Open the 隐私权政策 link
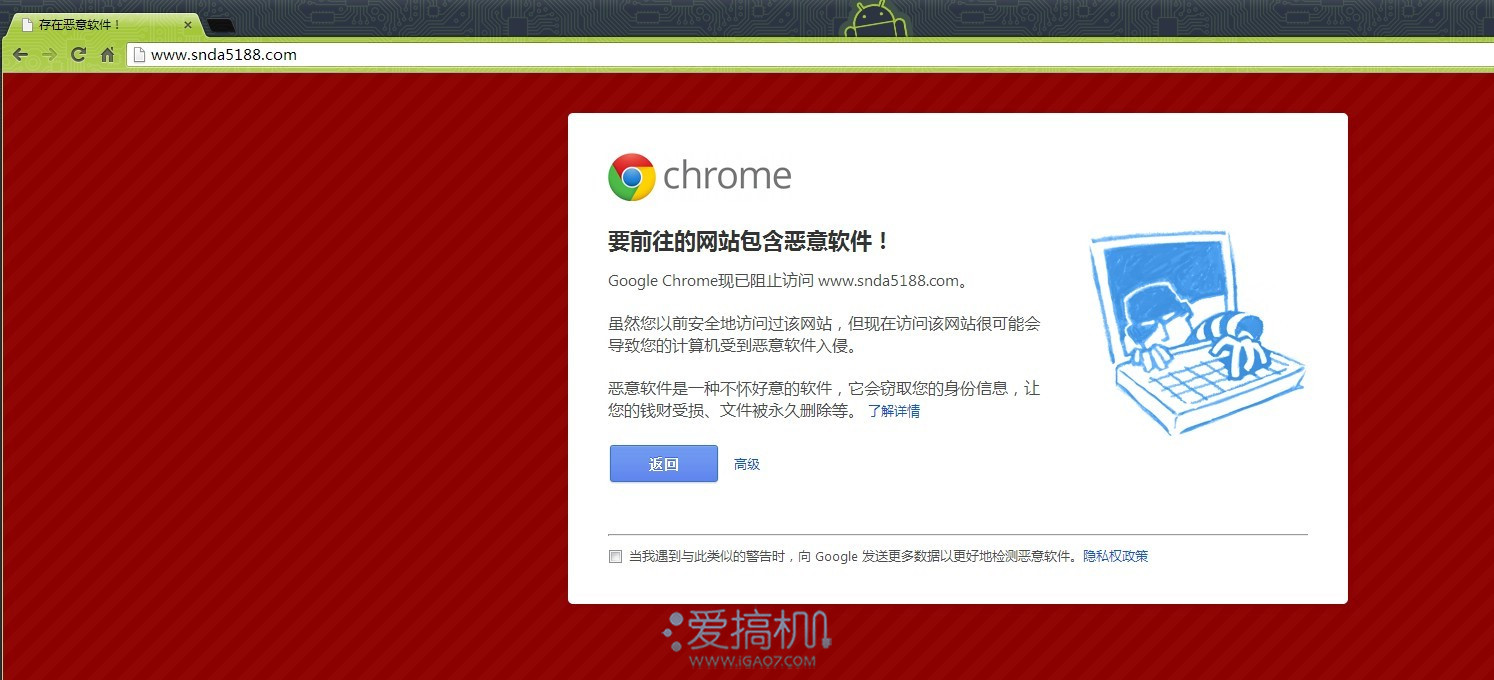Image resolution: width=1494 pixels, height=680 pixels. 1116,556
